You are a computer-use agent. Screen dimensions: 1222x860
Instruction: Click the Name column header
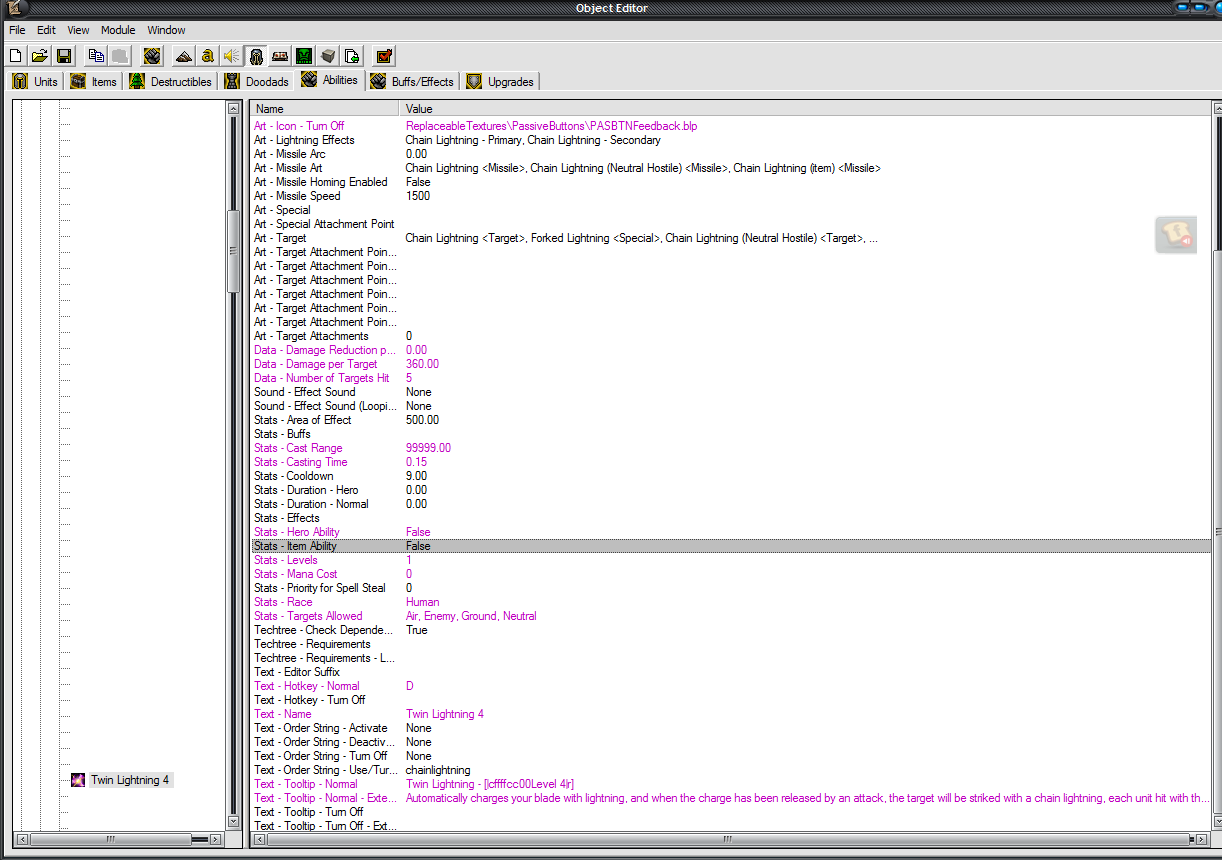click(x=324, y=109)
